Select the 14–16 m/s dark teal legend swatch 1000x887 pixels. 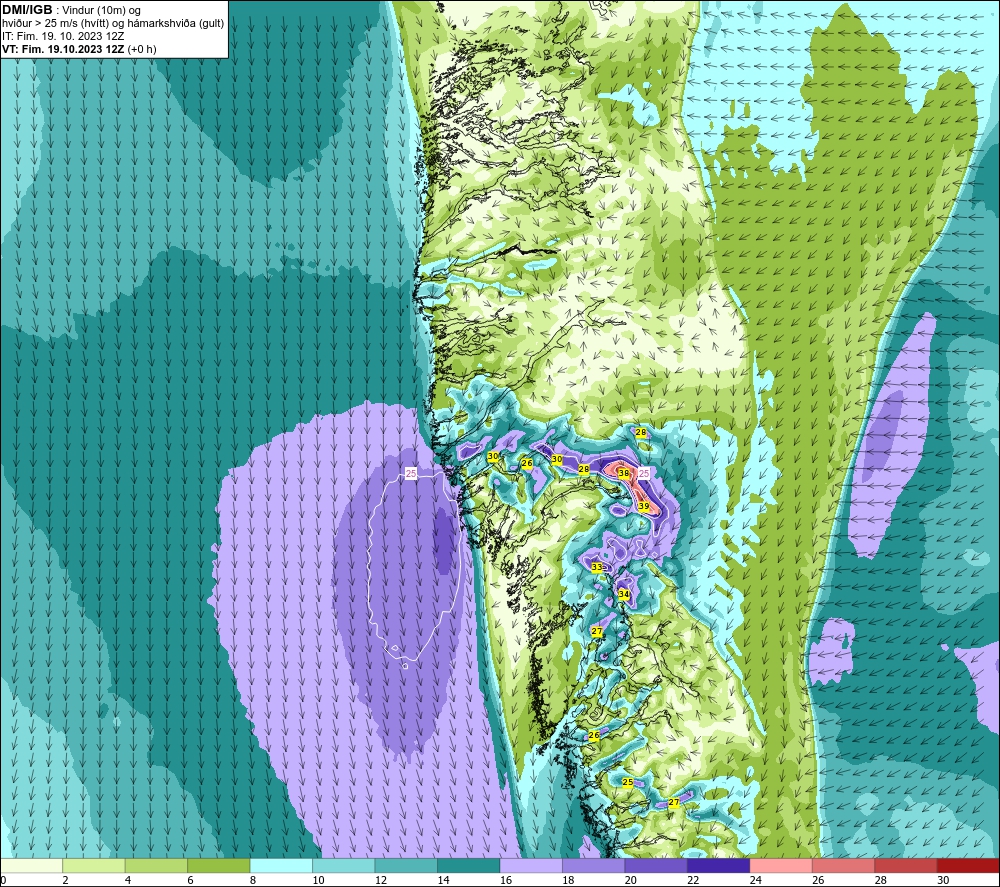469,866
